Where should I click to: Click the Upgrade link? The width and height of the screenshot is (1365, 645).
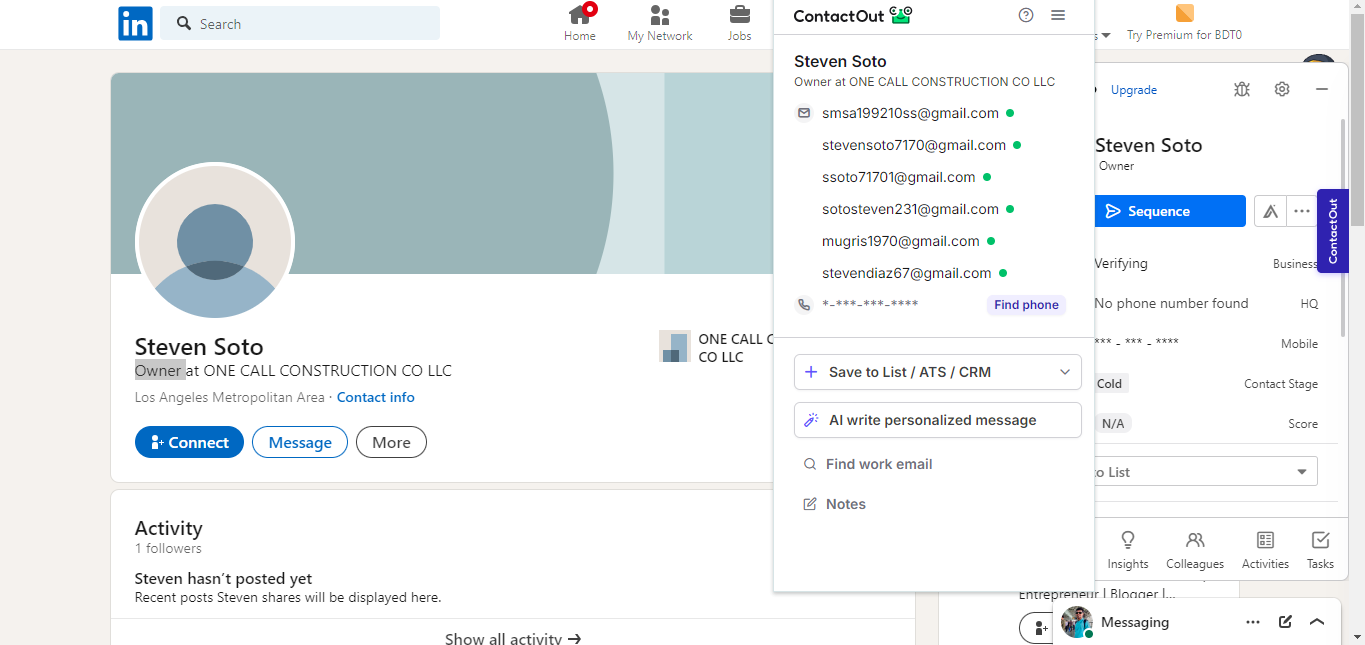[1134, 90]
